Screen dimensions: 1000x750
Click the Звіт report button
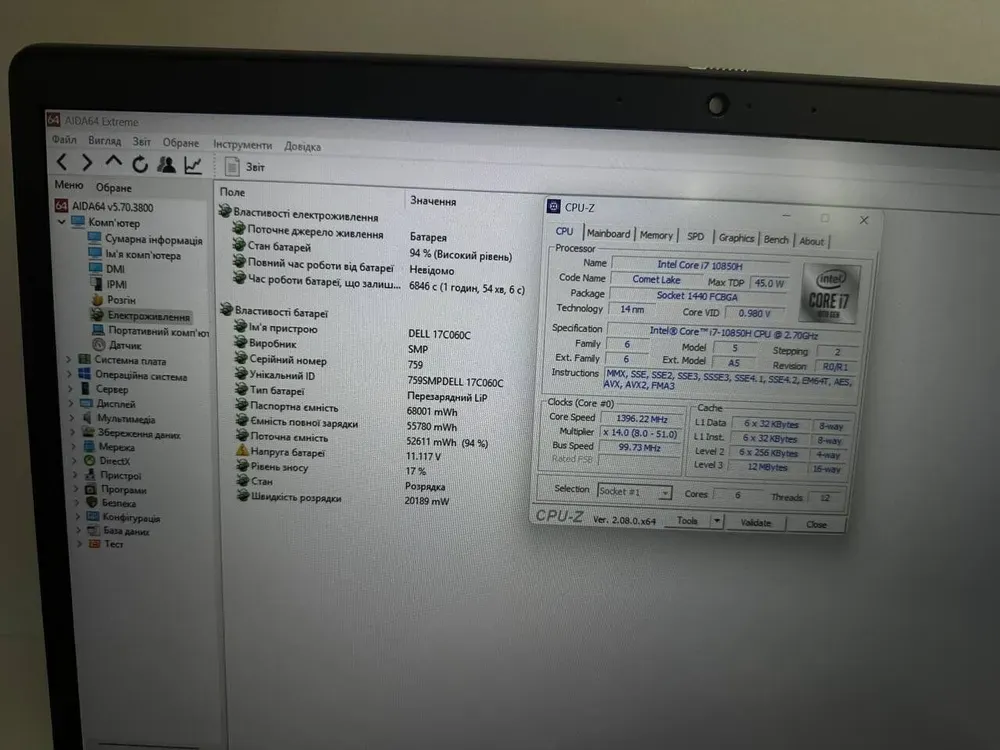(x=246, y=167)
